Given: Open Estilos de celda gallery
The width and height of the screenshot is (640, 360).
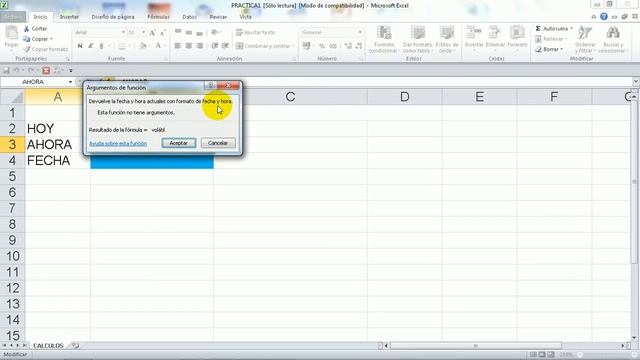Looking at the screenshot, I should [447, 39].
